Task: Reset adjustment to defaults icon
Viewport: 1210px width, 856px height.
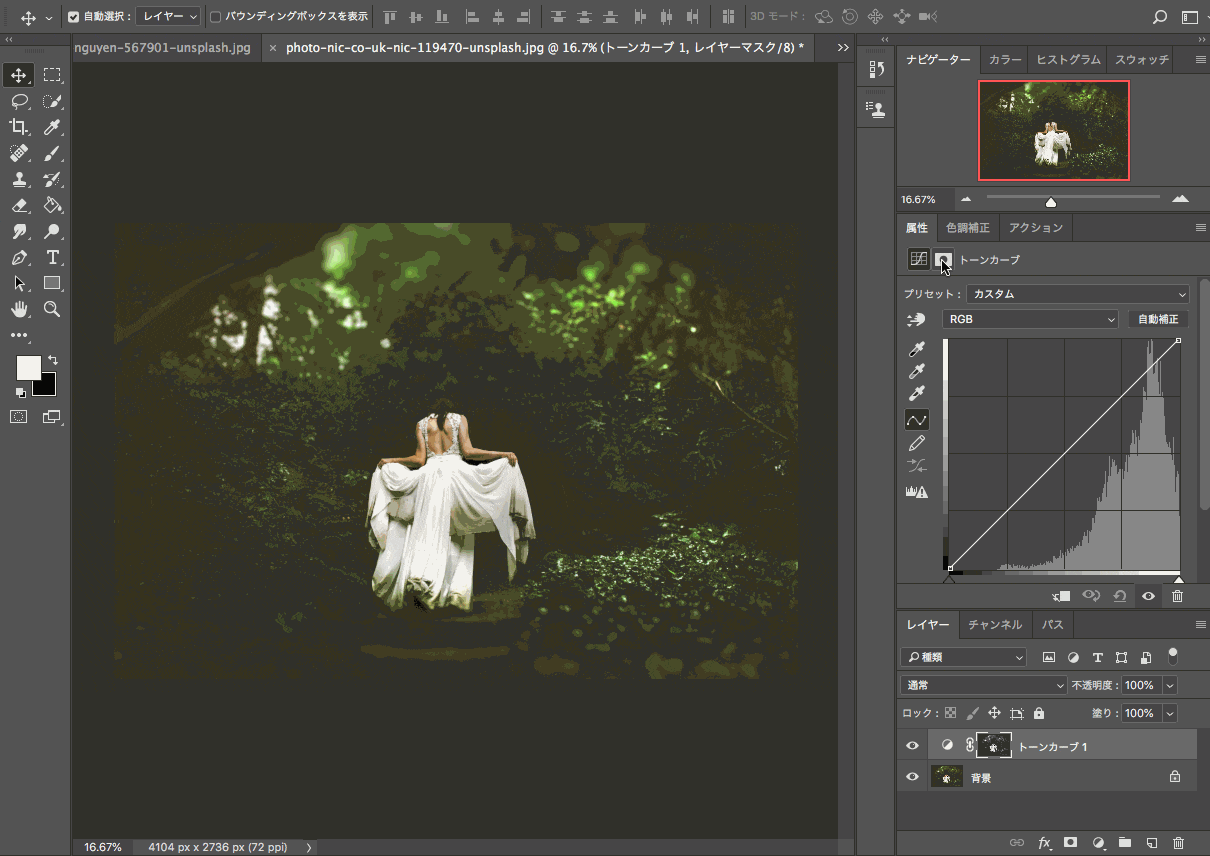Action: pos(1120,596)
